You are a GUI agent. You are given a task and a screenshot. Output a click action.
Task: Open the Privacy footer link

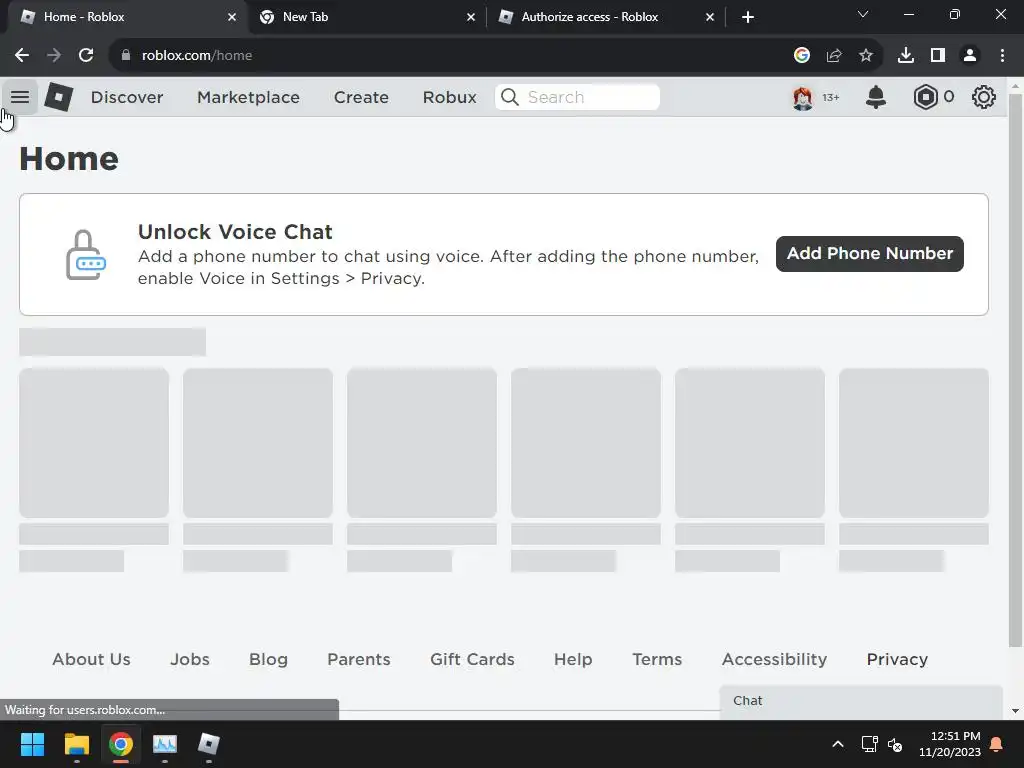click(x=897, y=659)
